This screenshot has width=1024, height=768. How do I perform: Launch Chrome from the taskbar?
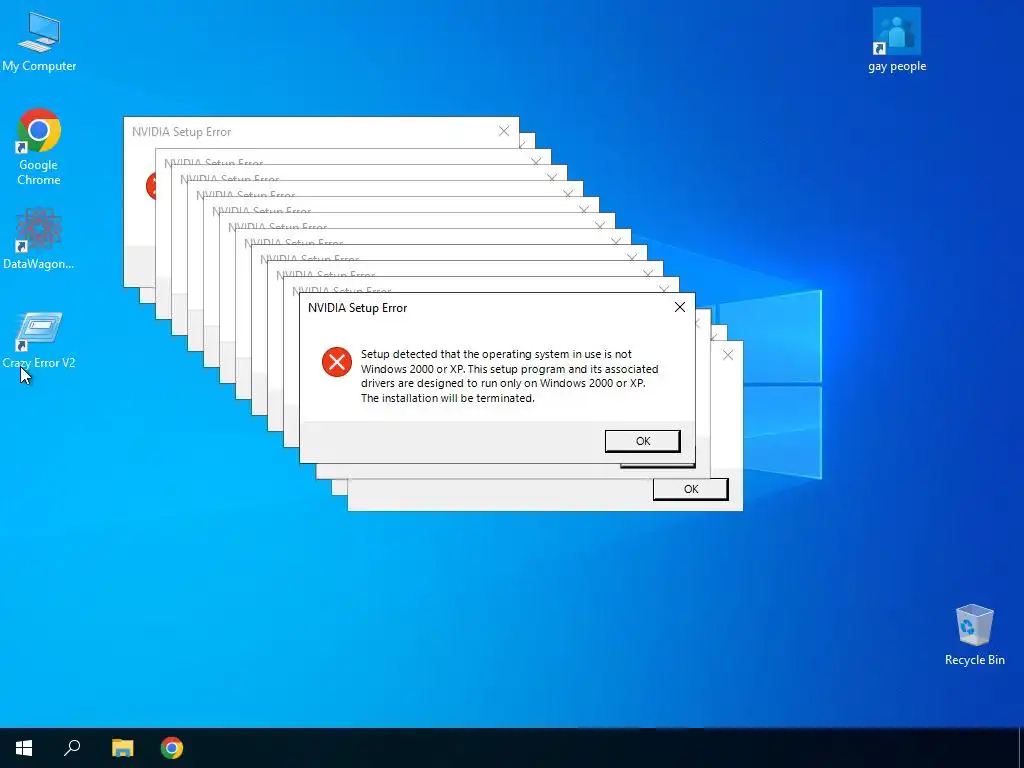[172, 748]
